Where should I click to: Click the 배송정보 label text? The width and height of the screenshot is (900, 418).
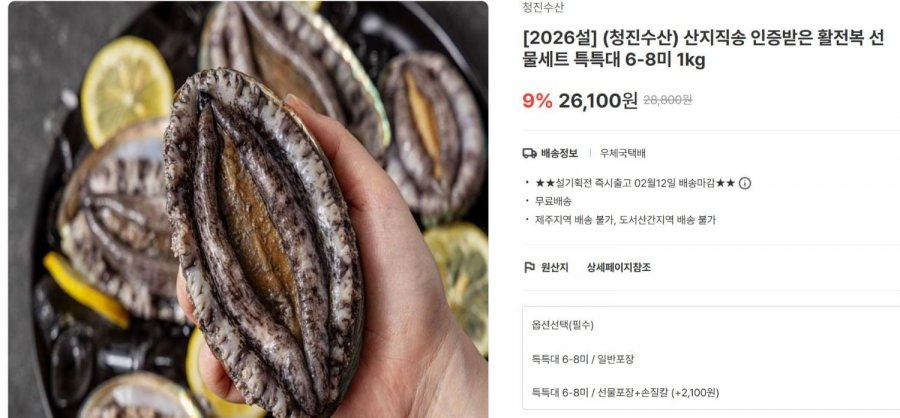[559, 153]
